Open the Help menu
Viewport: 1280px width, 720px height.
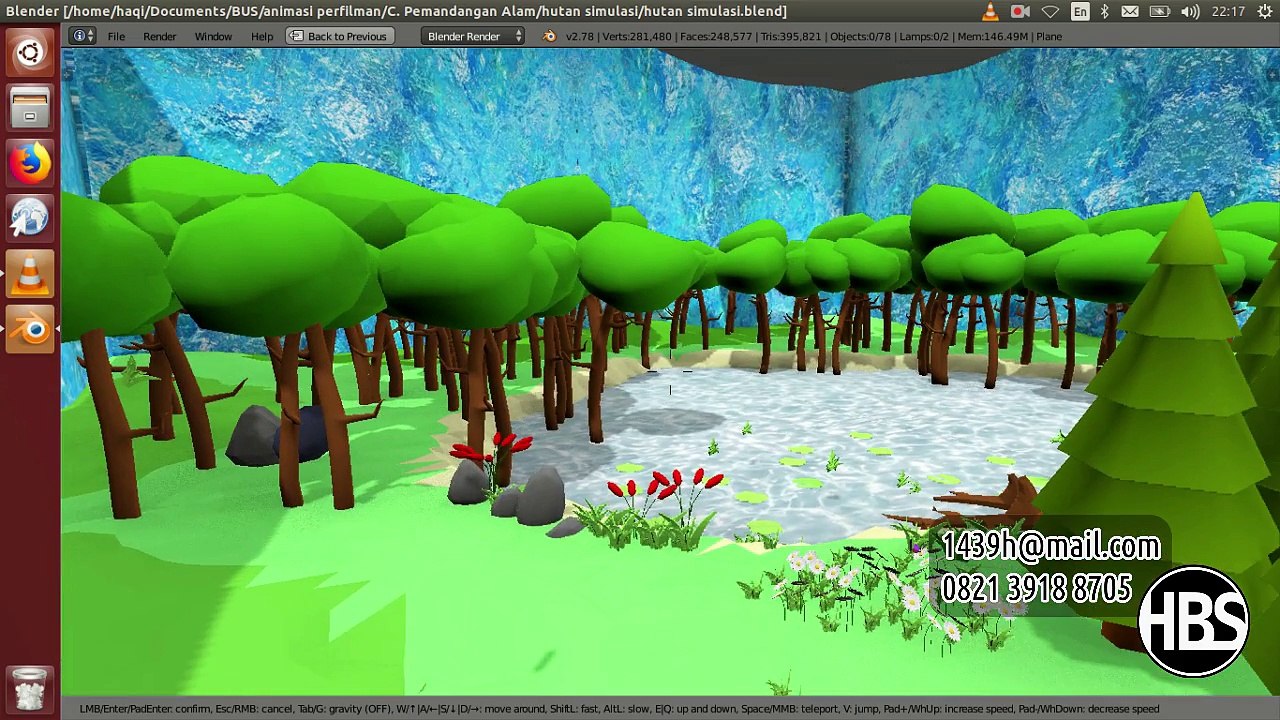click(x=262, y=36)
